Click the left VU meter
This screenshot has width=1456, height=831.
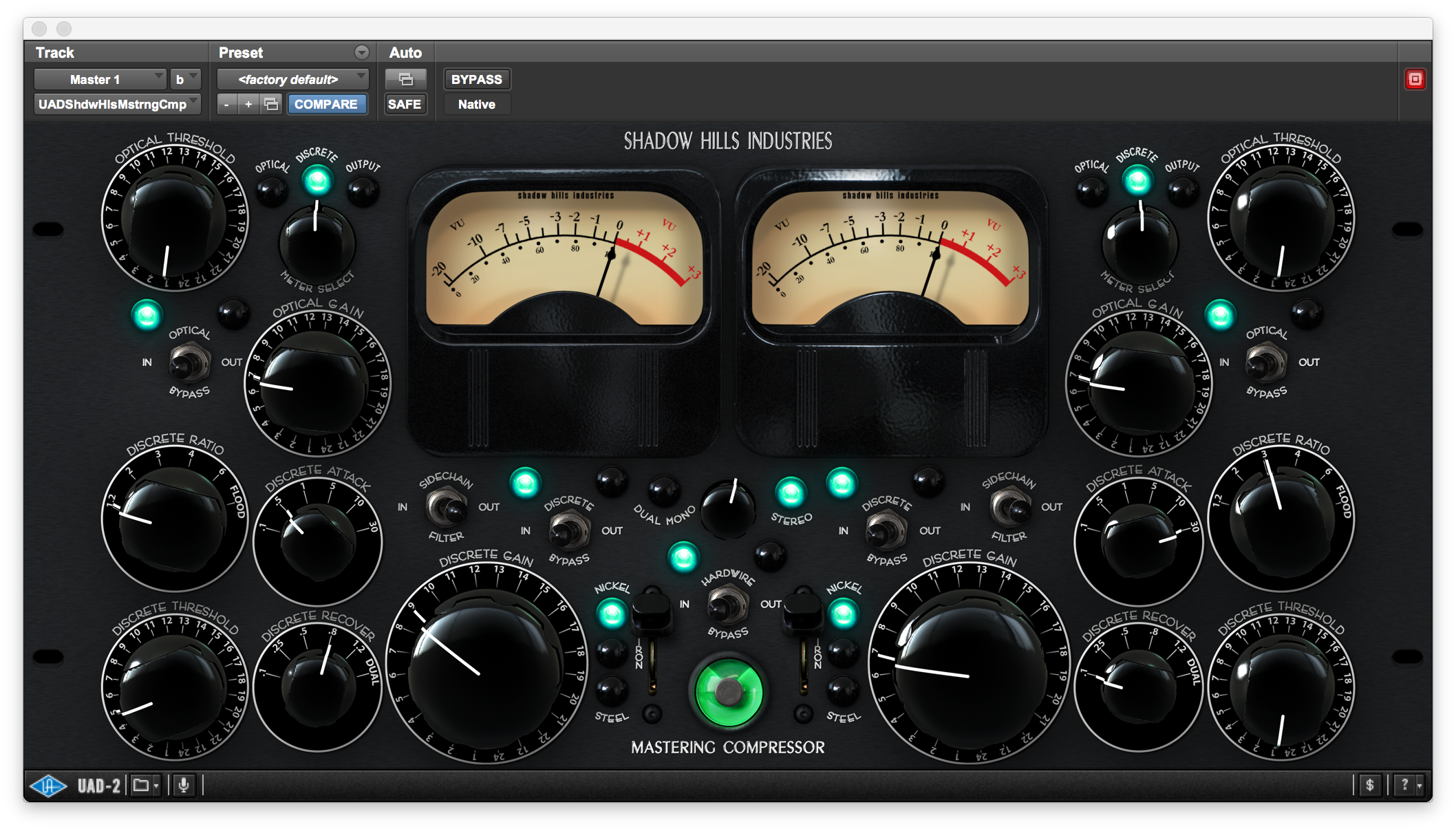tap(564, 258)
